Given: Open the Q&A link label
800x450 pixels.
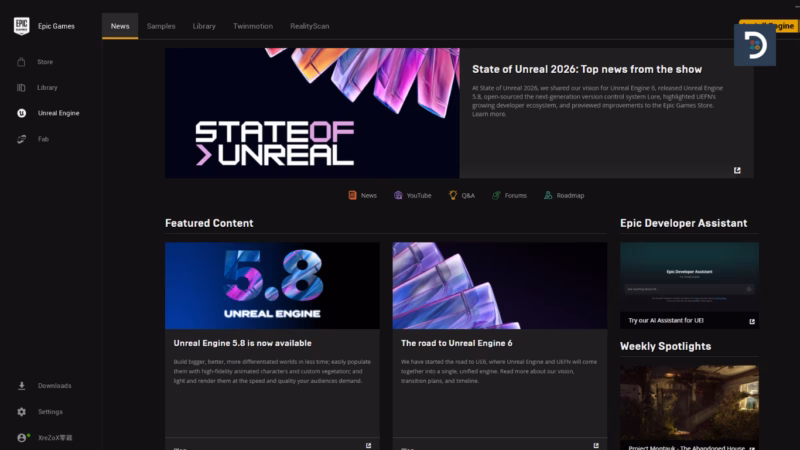Looking at the screenshot, I should point(468,195).
